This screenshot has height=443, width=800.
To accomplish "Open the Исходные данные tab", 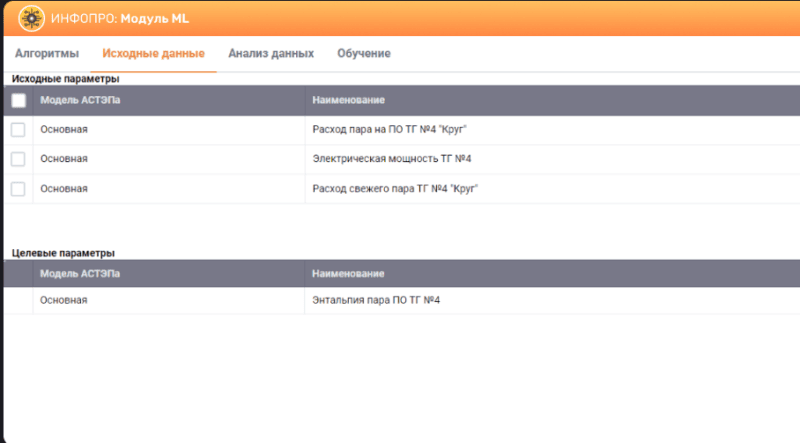I will (153, 54).
